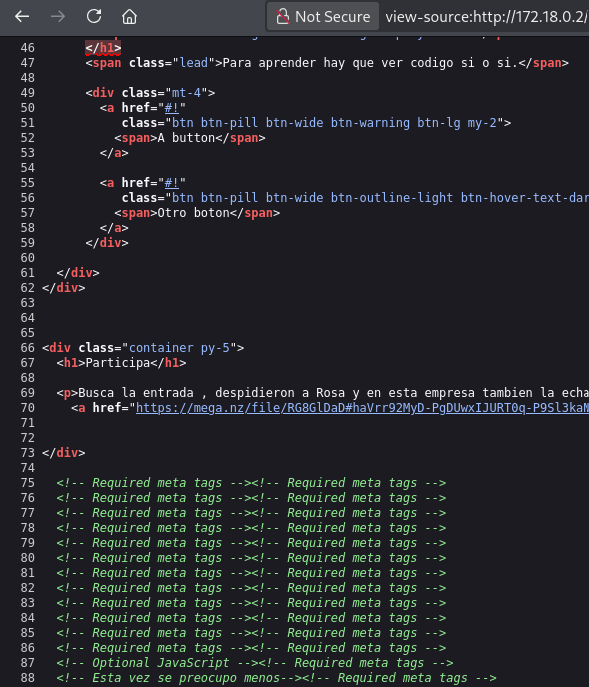The width and height of the screenshot is (589, 687).
Task: Click the #! href link on line 50
Action: [x=171, y=108]
